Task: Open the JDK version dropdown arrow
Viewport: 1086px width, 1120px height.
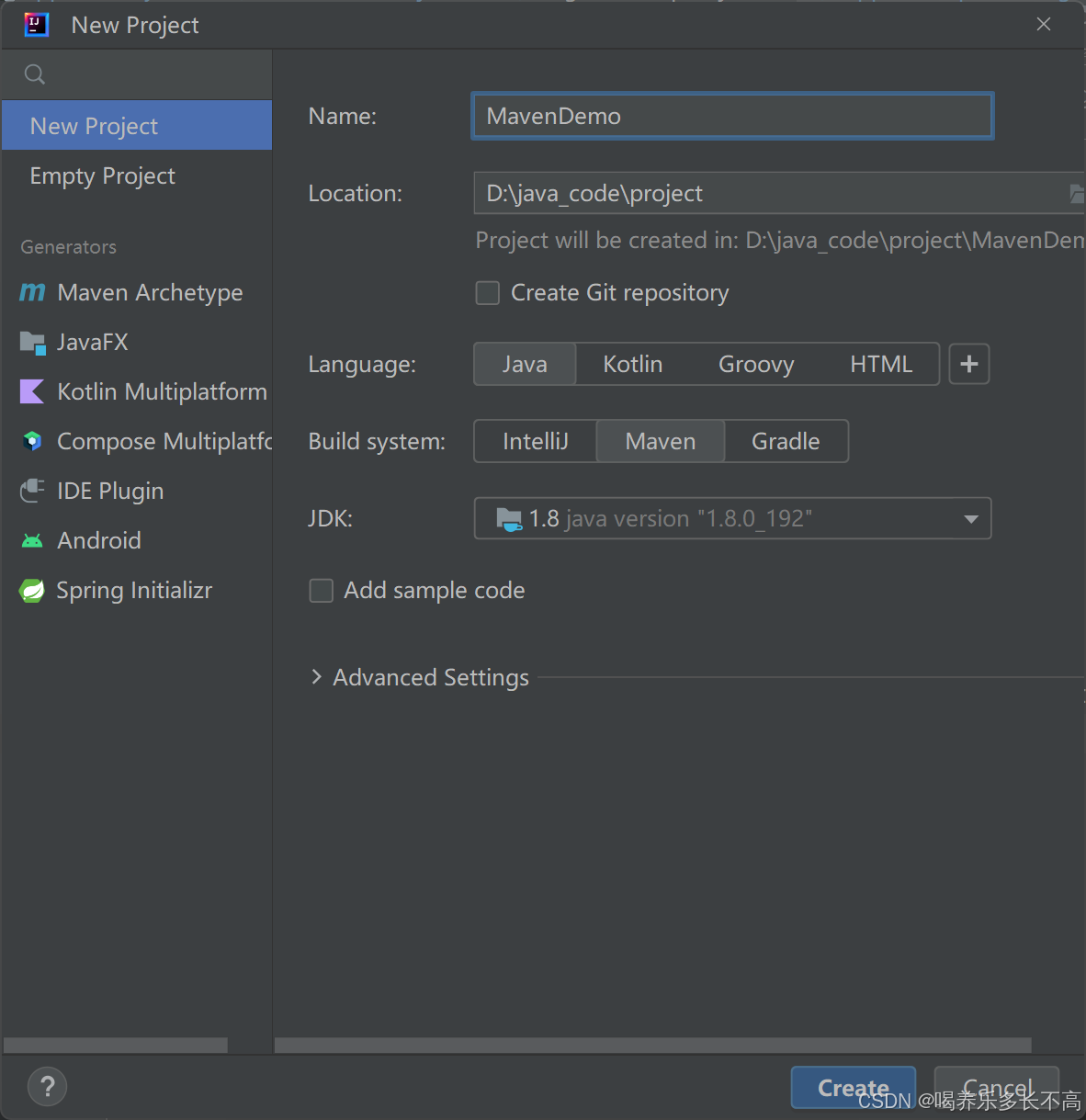Action: [x=971, y=519]
